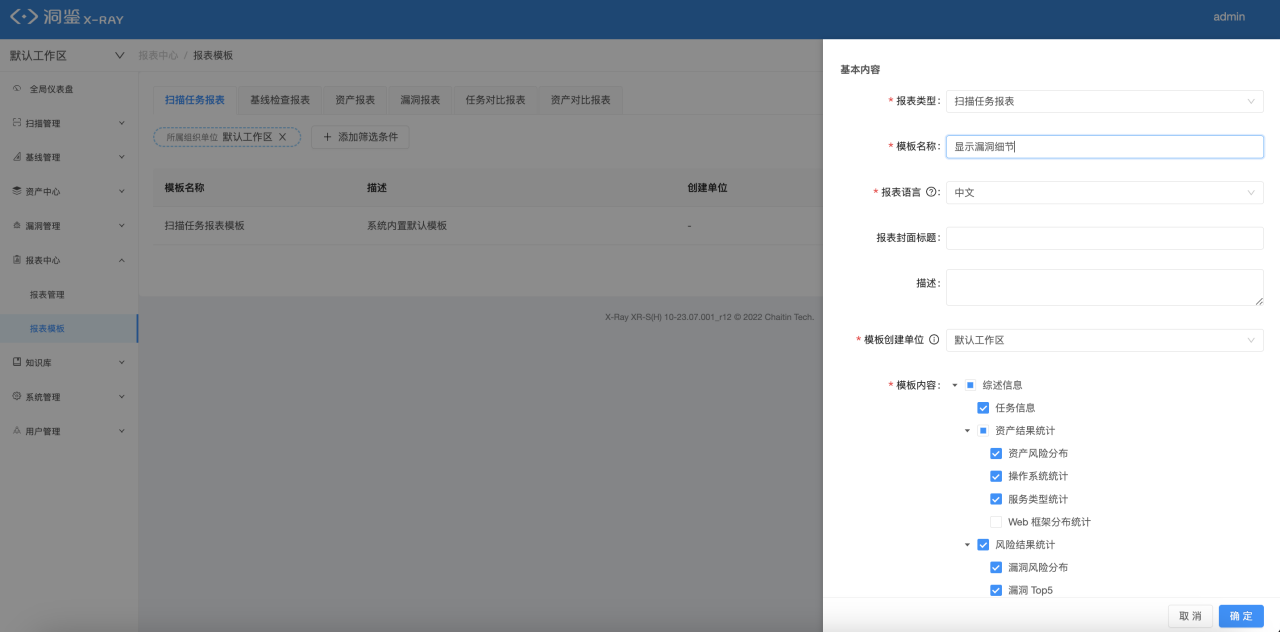This screenshot has height=632, width=1280.
Task: Uncheck the 漏洞 Top5 checkbox
Action: [996, 590]
